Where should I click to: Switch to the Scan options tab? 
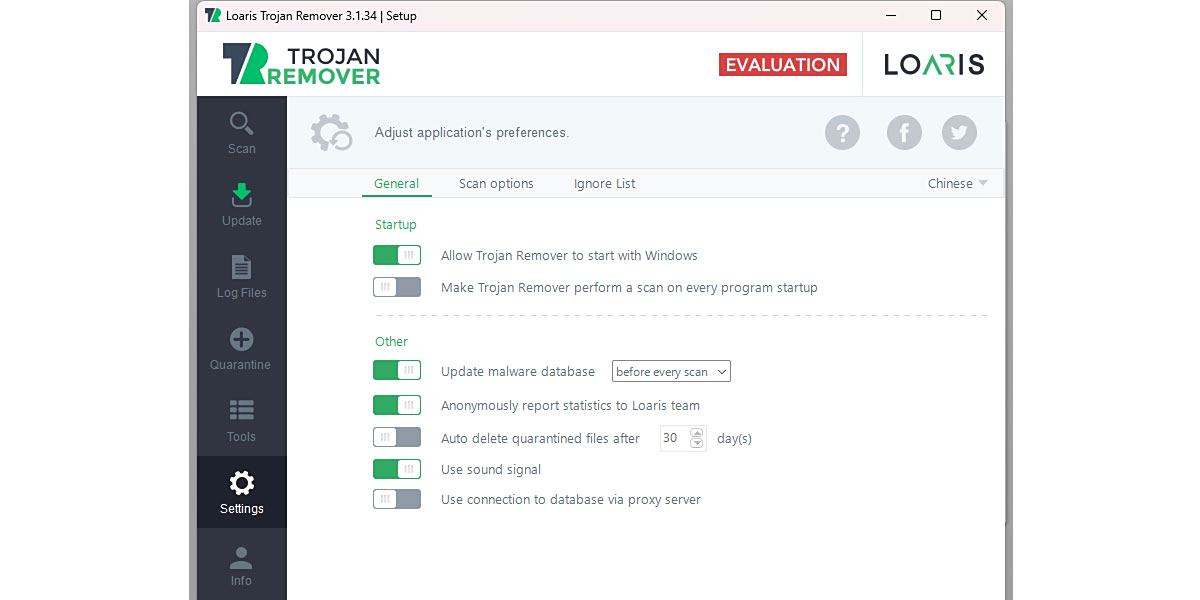(x=496, y=183)
